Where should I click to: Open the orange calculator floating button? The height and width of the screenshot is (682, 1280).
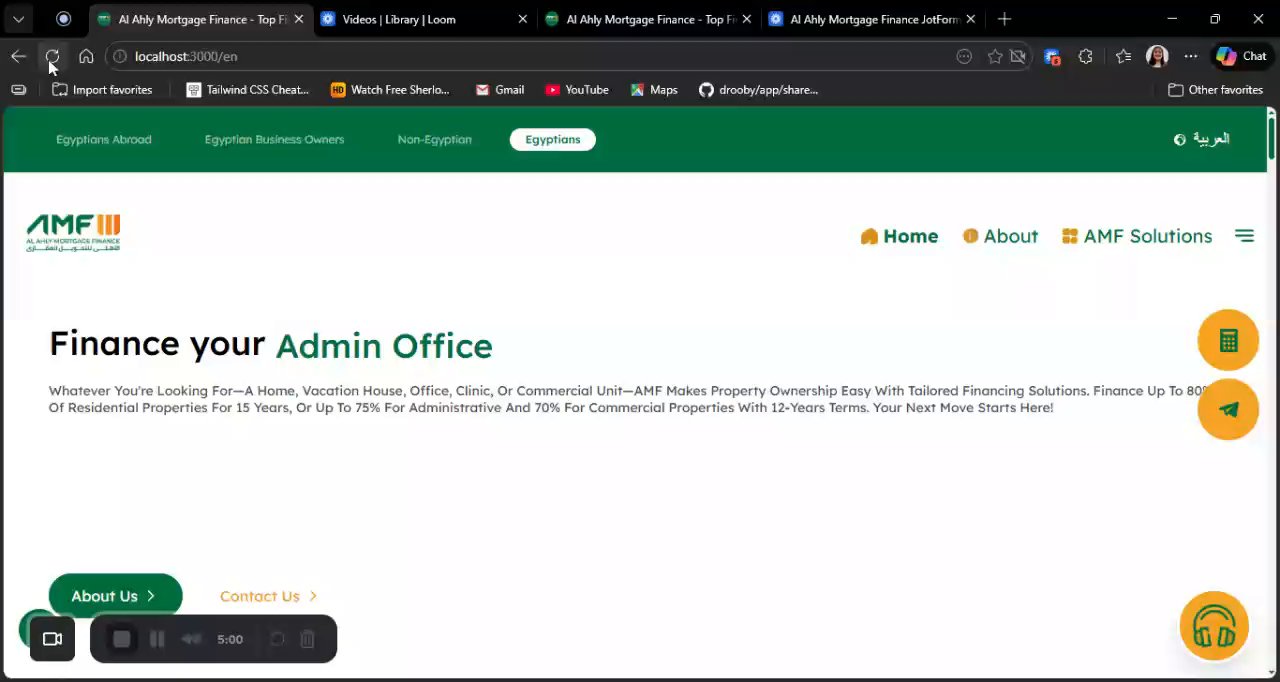pos(1228,340)
